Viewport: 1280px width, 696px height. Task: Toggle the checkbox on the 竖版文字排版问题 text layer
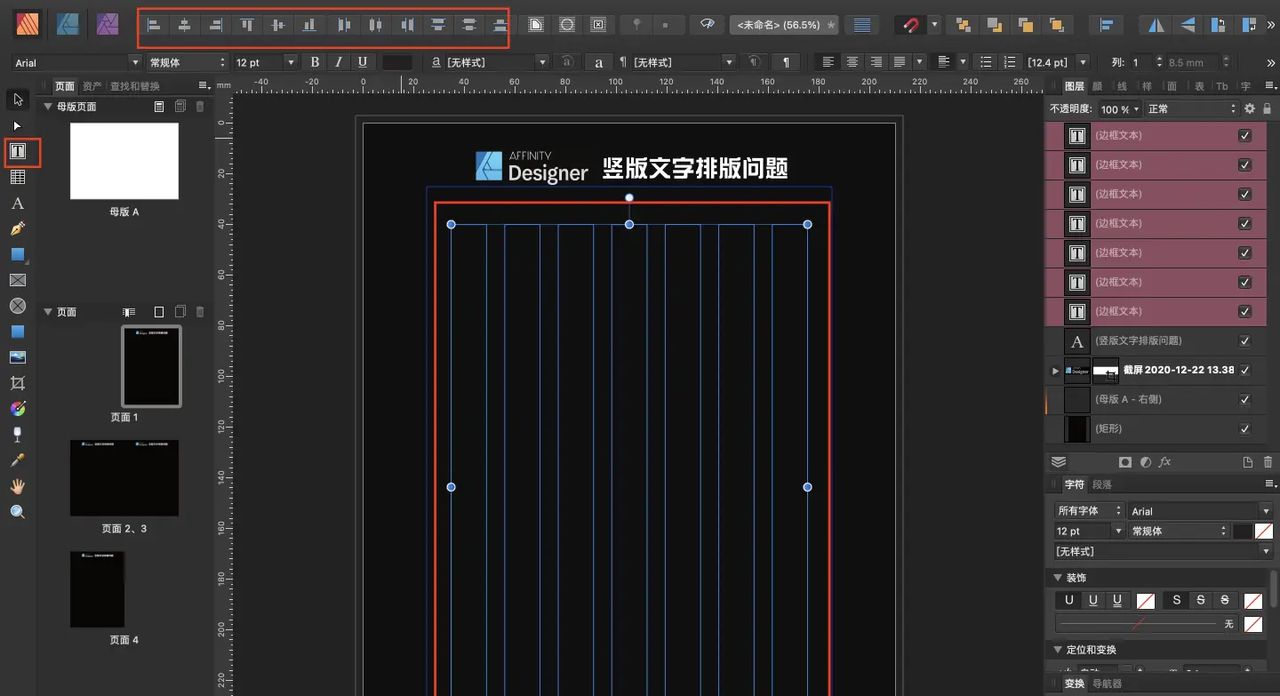coord(1245,341)
